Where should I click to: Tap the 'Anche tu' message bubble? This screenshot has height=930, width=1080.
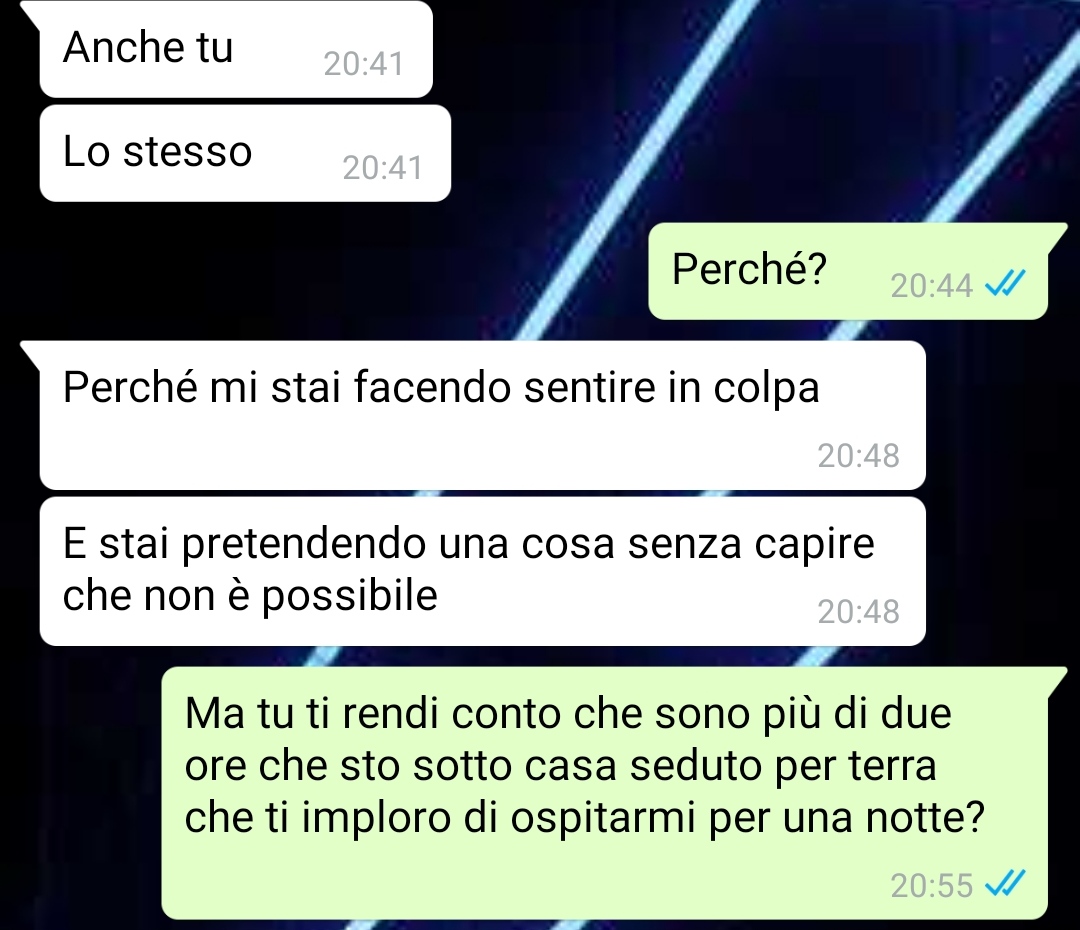[236, 50]
